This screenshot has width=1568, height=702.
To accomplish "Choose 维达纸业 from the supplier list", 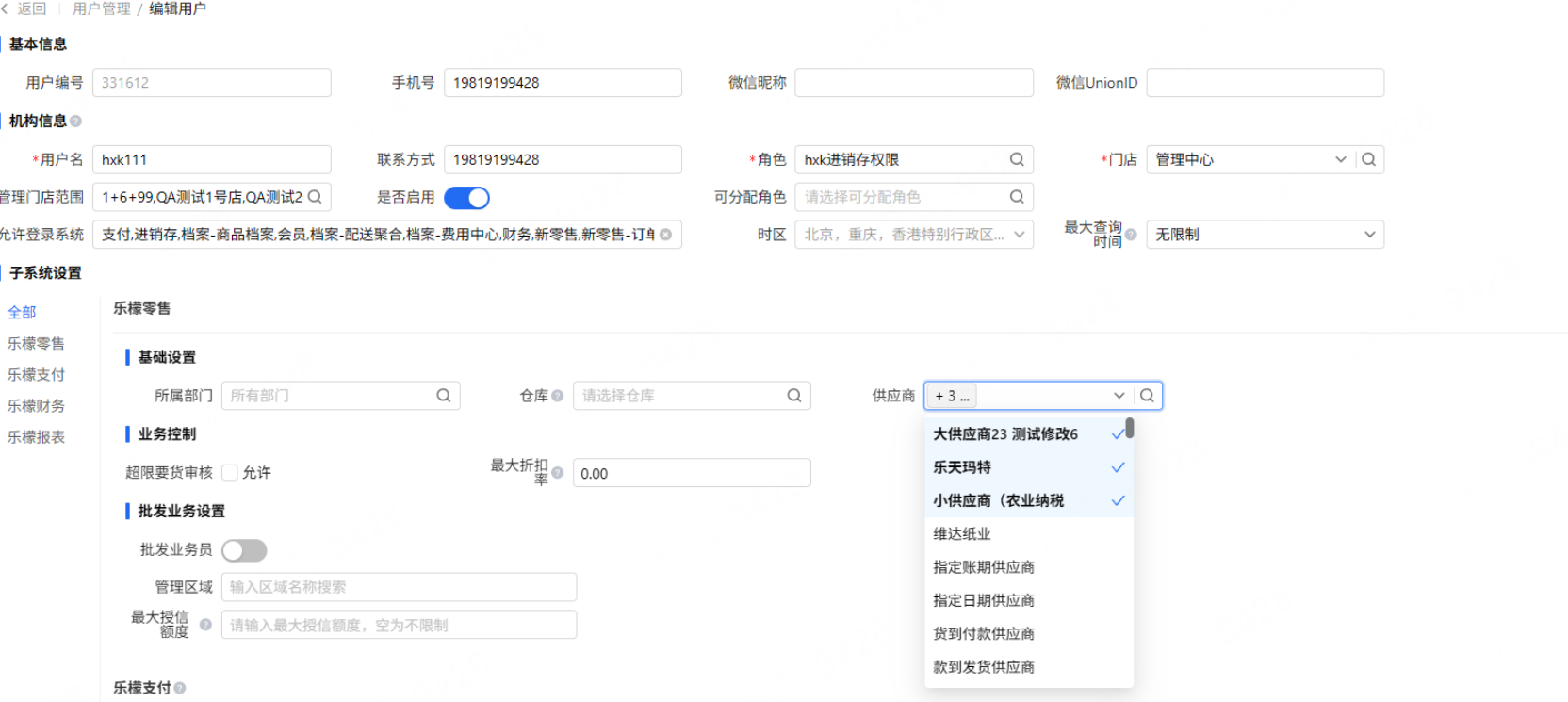I will tap(962, 534).
